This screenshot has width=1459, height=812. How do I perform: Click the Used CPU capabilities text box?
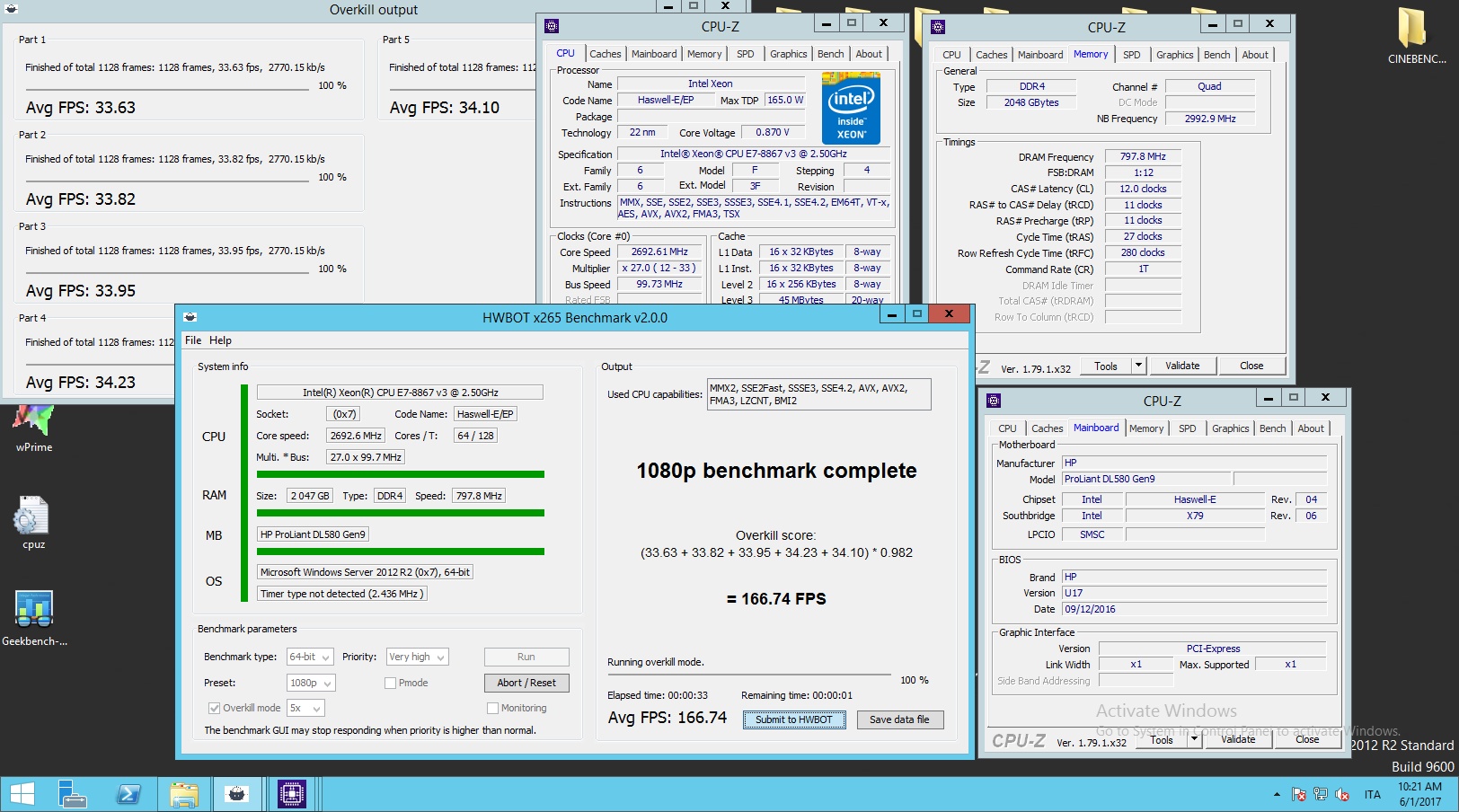pos(819,394)
